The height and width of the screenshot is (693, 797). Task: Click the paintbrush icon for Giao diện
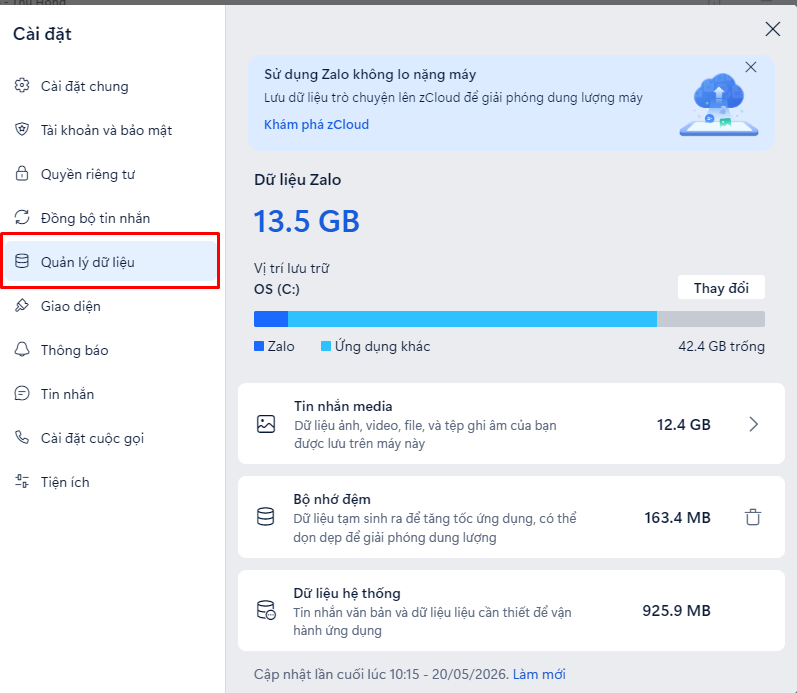click(x=22, y=306)
